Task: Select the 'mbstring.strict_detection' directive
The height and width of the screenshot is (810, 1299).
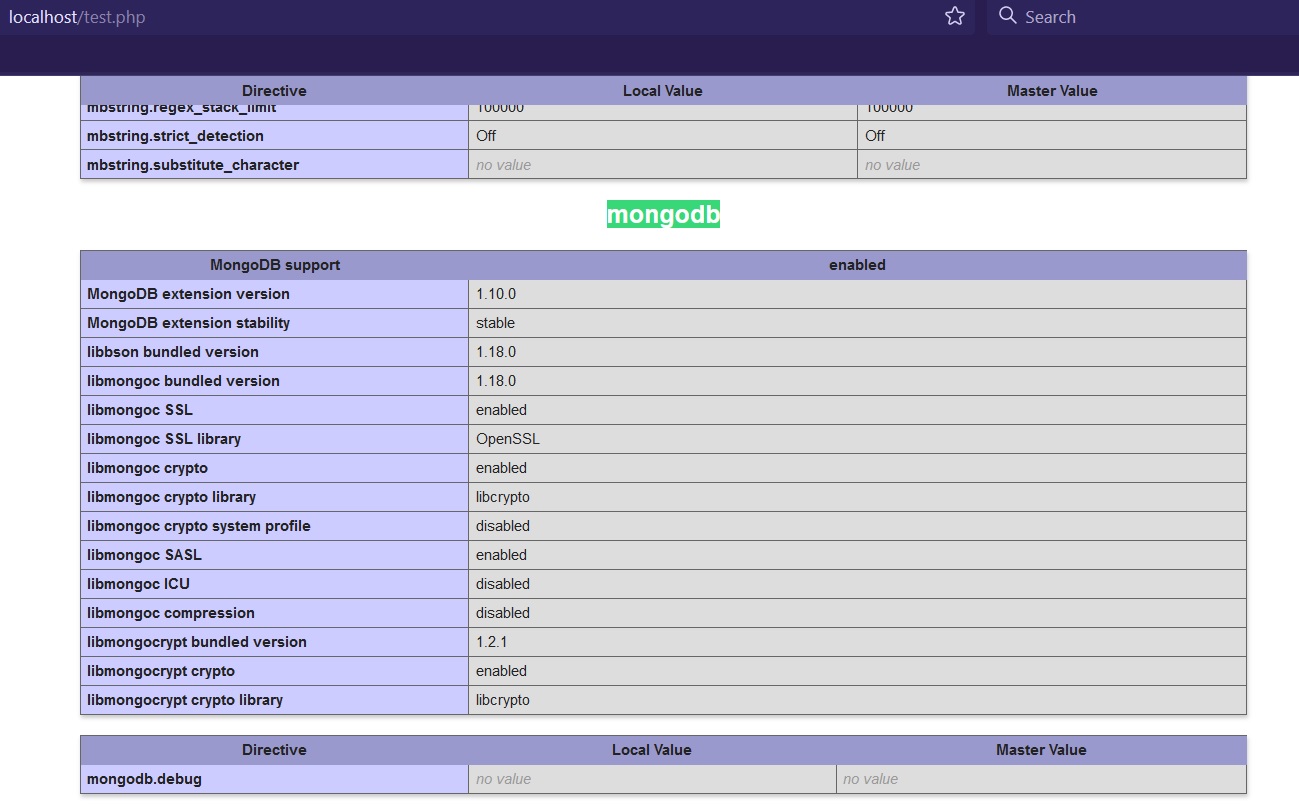Action: point(175,136)
